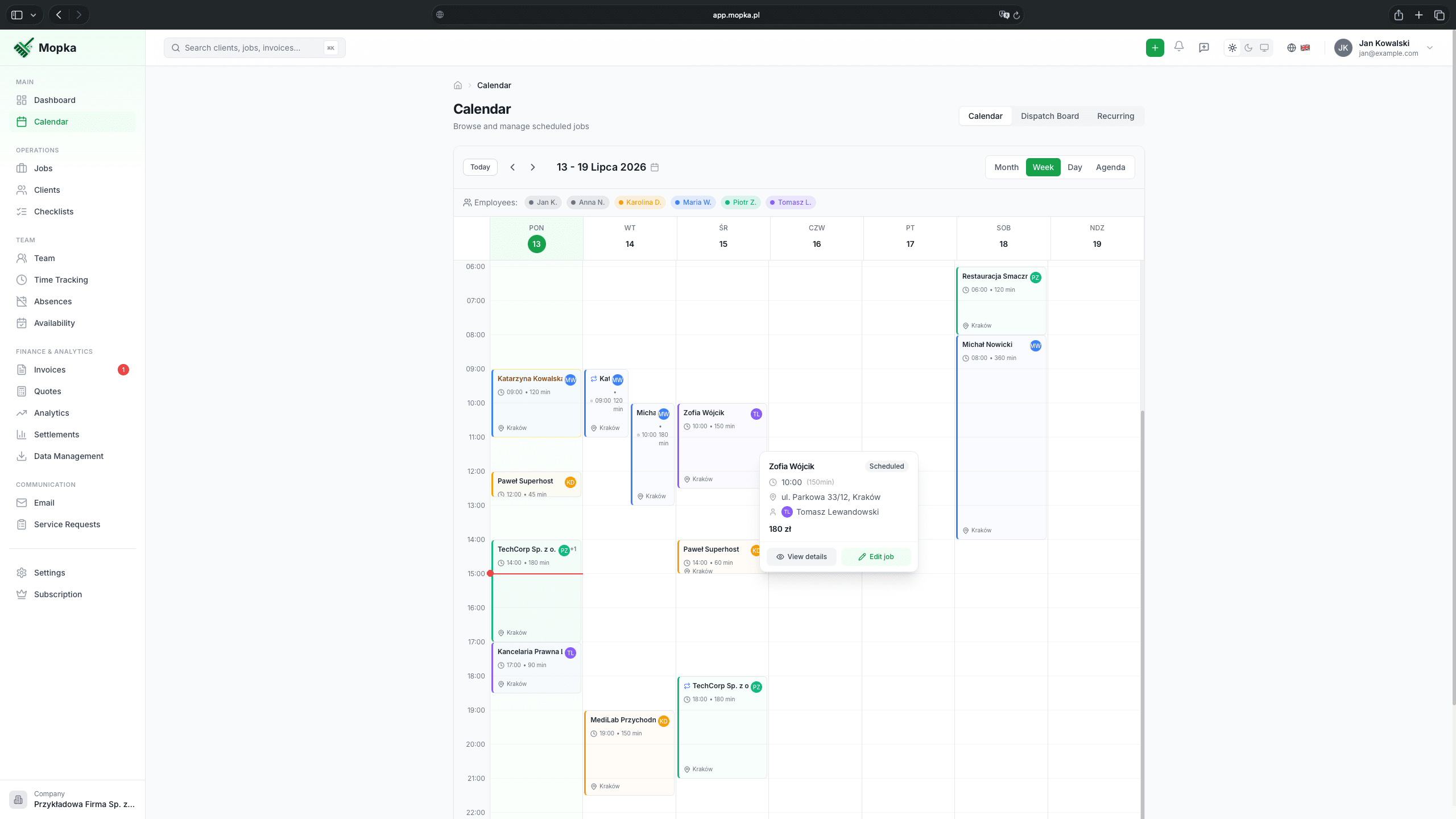Click Edit job in popup
The width and height of the screenshot is (1456, 819).
876,557
